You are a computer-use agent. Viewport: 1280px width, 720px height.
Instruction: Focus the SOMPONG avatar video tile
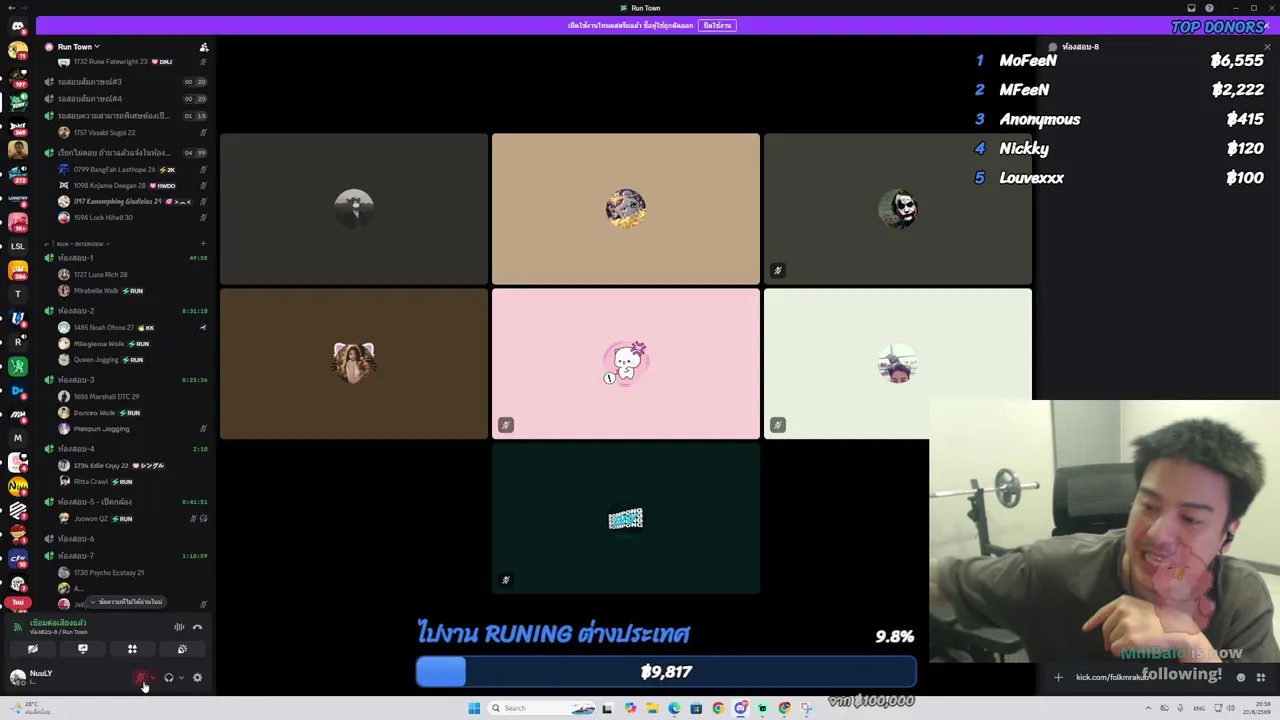pos(626,519)
